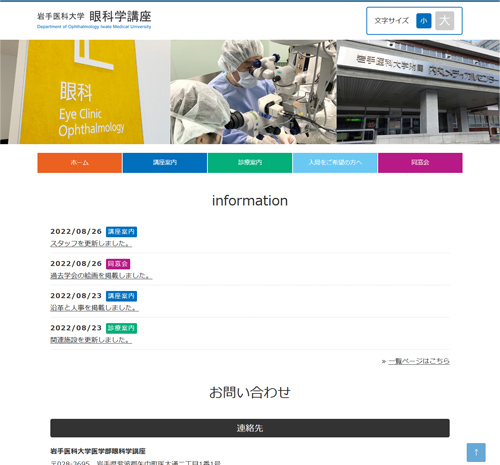Click the back-to-top arrow button
Screen dimensions: 500x465
476,452
